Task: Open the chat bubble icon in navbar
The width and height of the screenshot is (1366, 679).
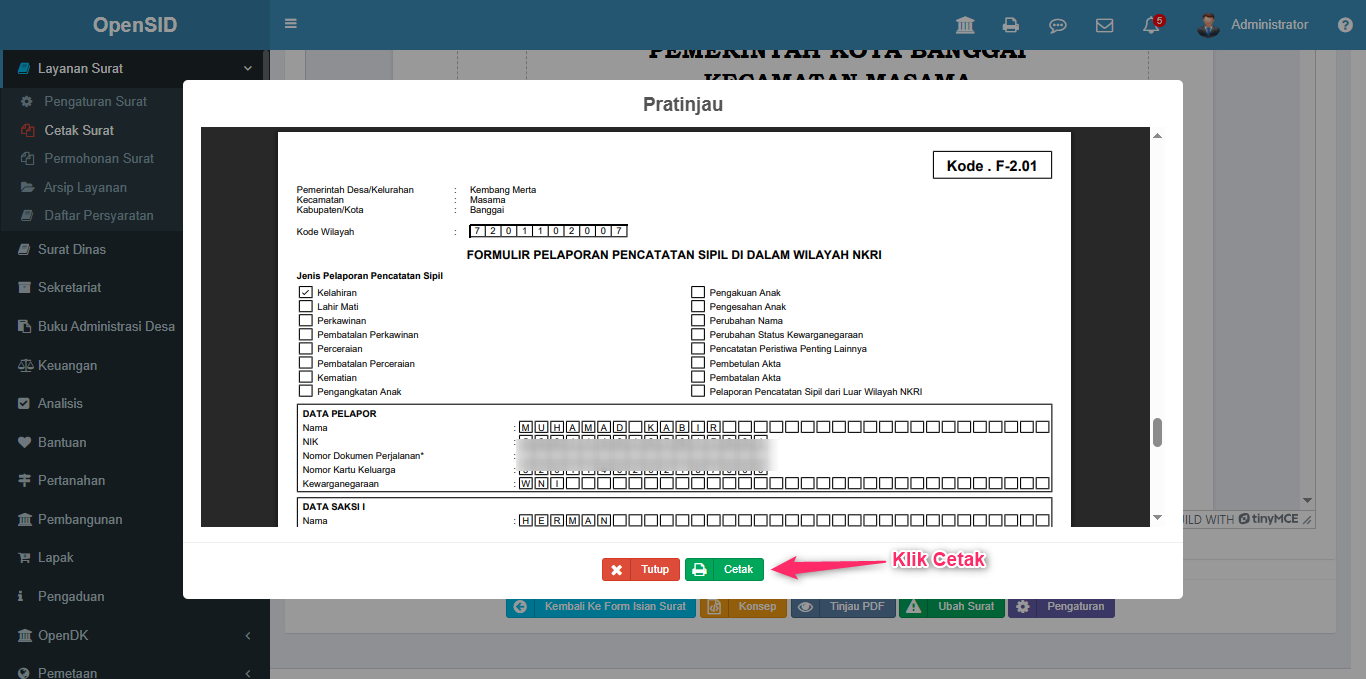Action: (x=1057, y=25)
